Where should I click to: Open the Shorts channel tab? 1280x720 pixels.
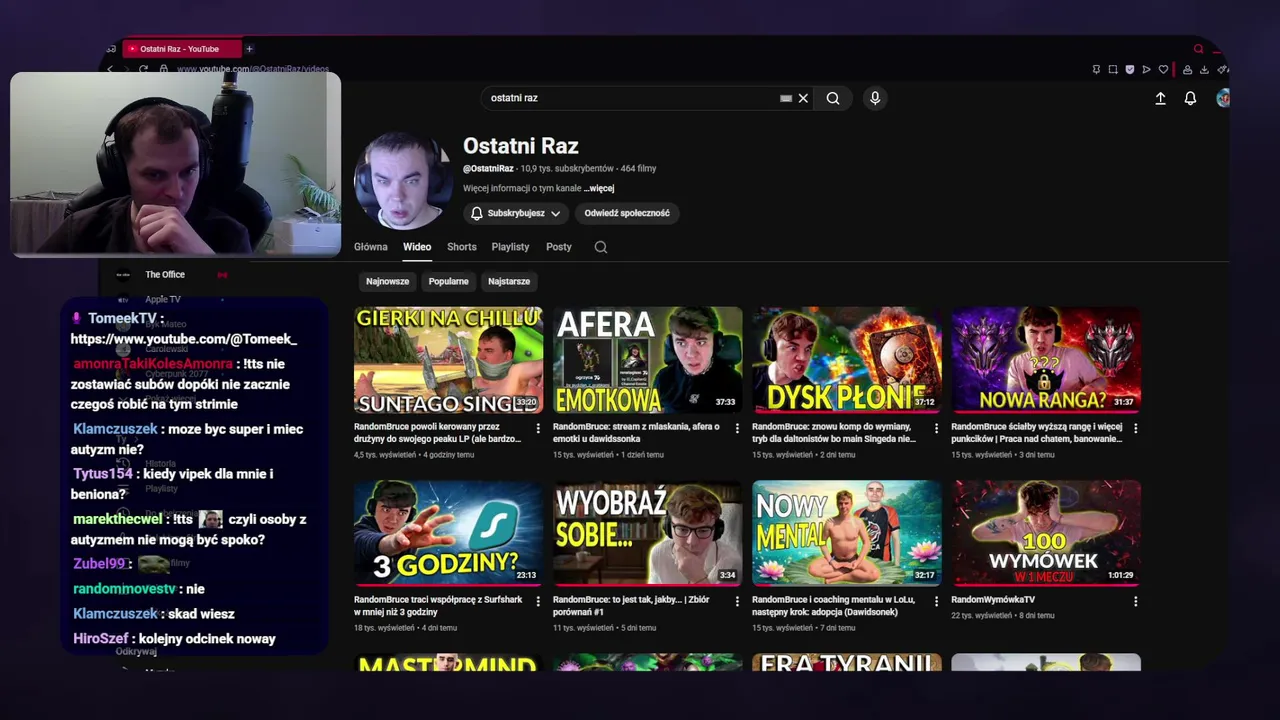click(462, 247)
